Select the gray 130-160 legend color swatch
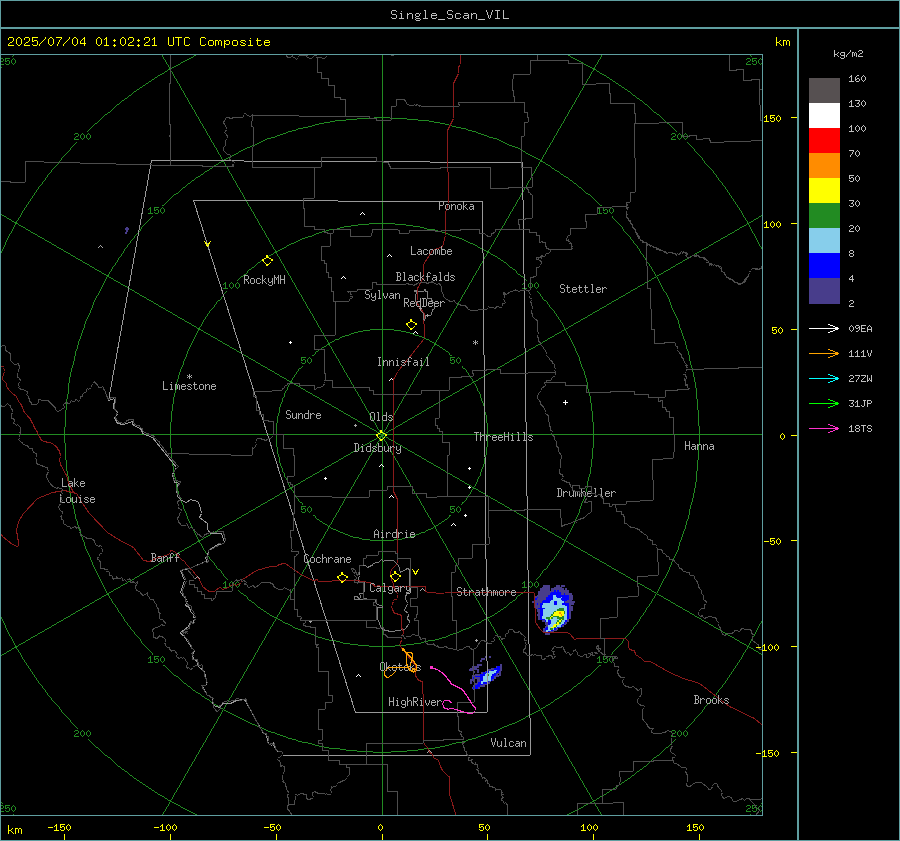The image size is (900, 841). [x=824, y=91]
